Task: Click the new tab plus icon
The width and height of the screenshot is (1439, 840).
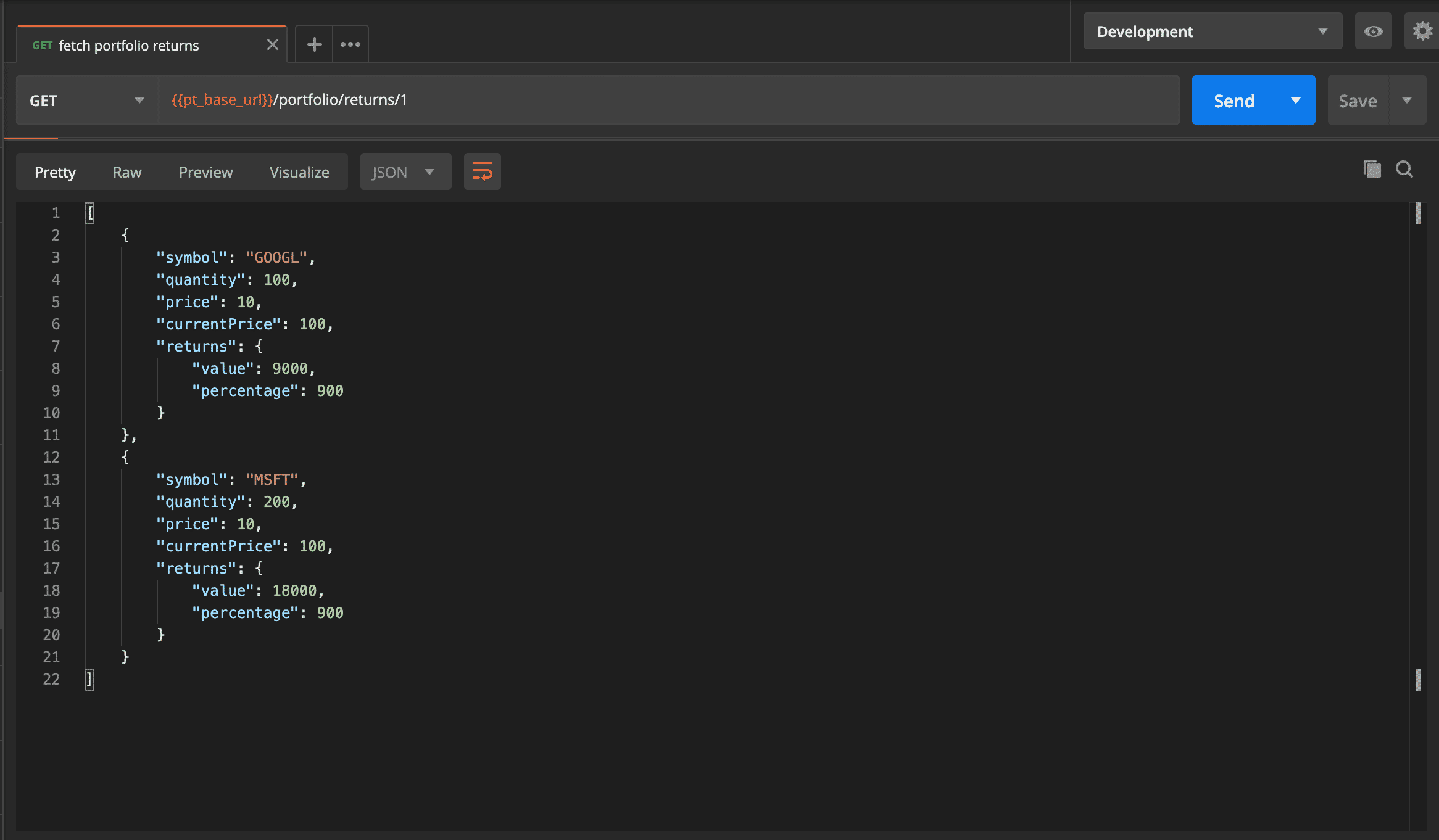Action: coord(314,44)
